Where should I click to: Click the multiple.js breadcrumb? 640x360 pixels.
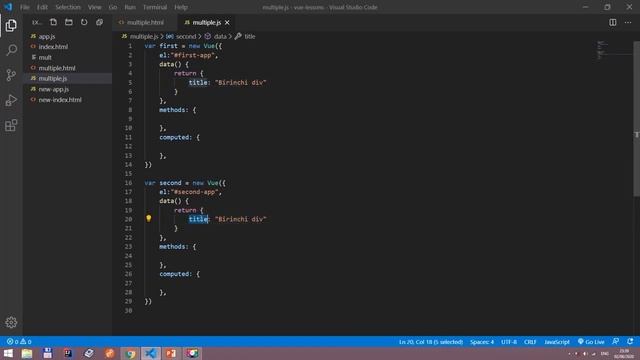(144, 36)
